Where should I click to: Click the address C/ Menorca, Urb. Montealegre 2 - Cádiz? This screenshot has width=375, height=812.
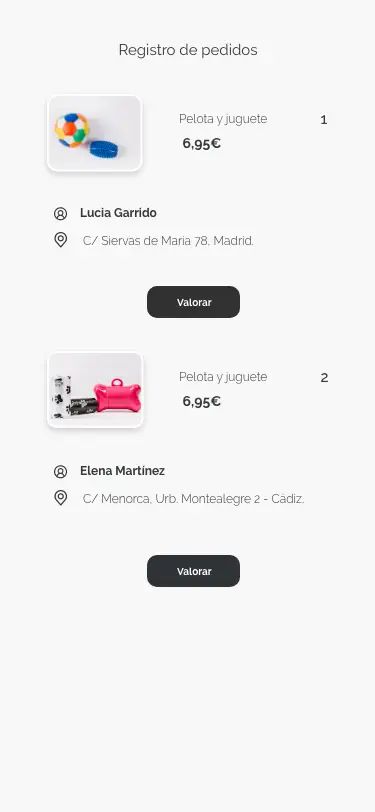pyautogui.click(x=194, y=499)
